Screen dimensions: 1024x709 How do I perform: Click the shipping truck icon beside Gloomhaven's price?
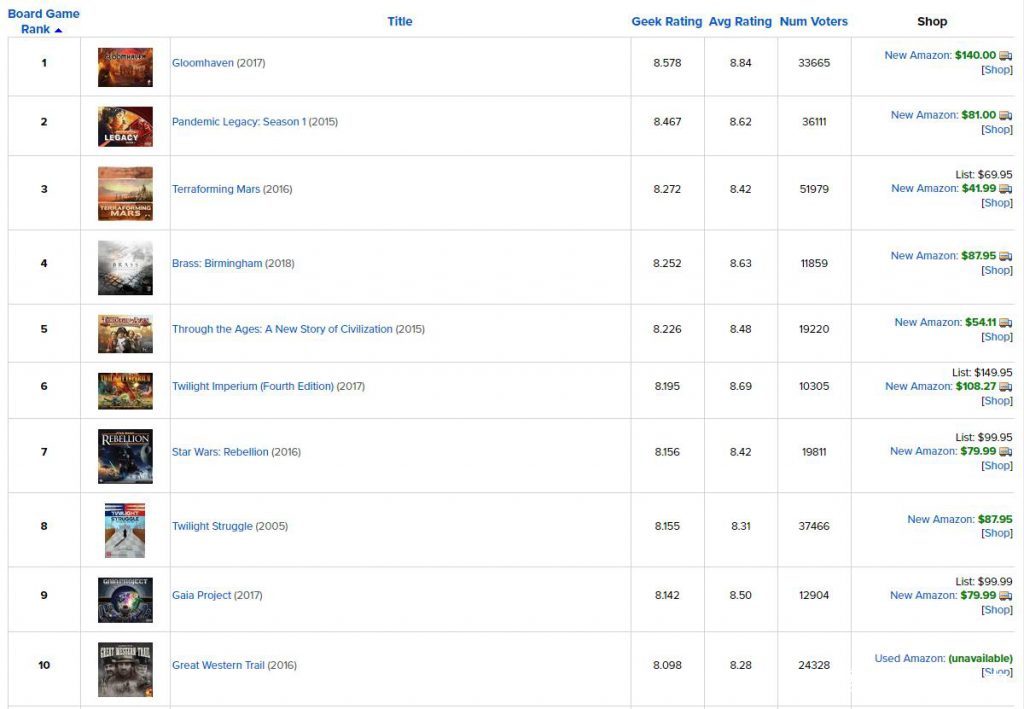coord(1006,56)
